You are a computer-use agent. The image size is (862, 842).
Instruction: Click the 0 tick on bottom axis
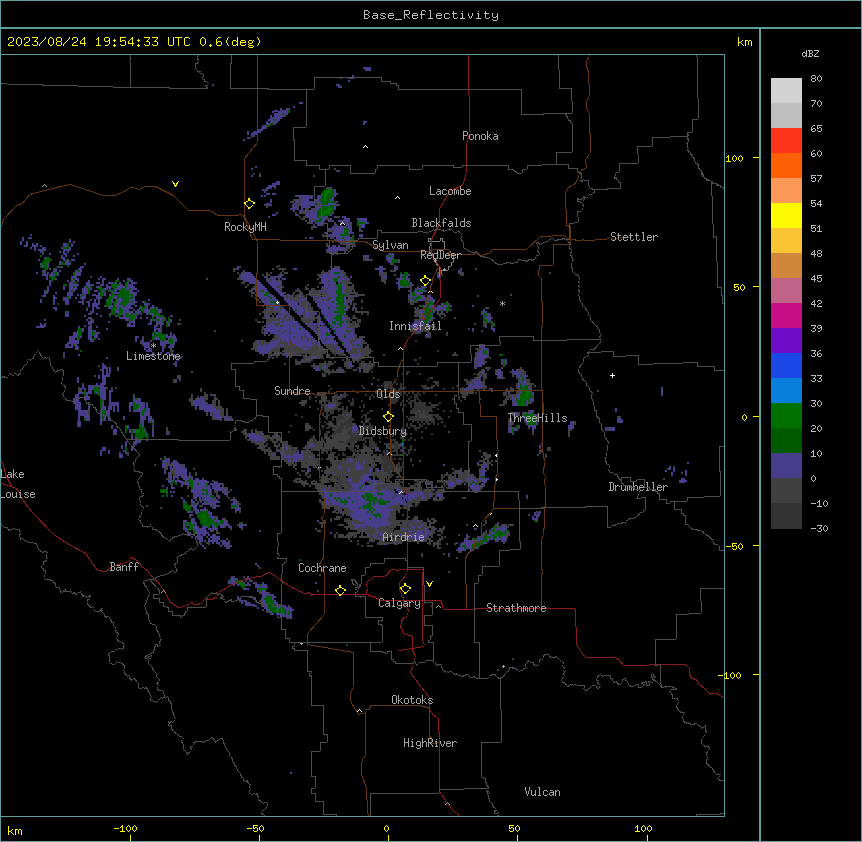[x=386, y=829]
